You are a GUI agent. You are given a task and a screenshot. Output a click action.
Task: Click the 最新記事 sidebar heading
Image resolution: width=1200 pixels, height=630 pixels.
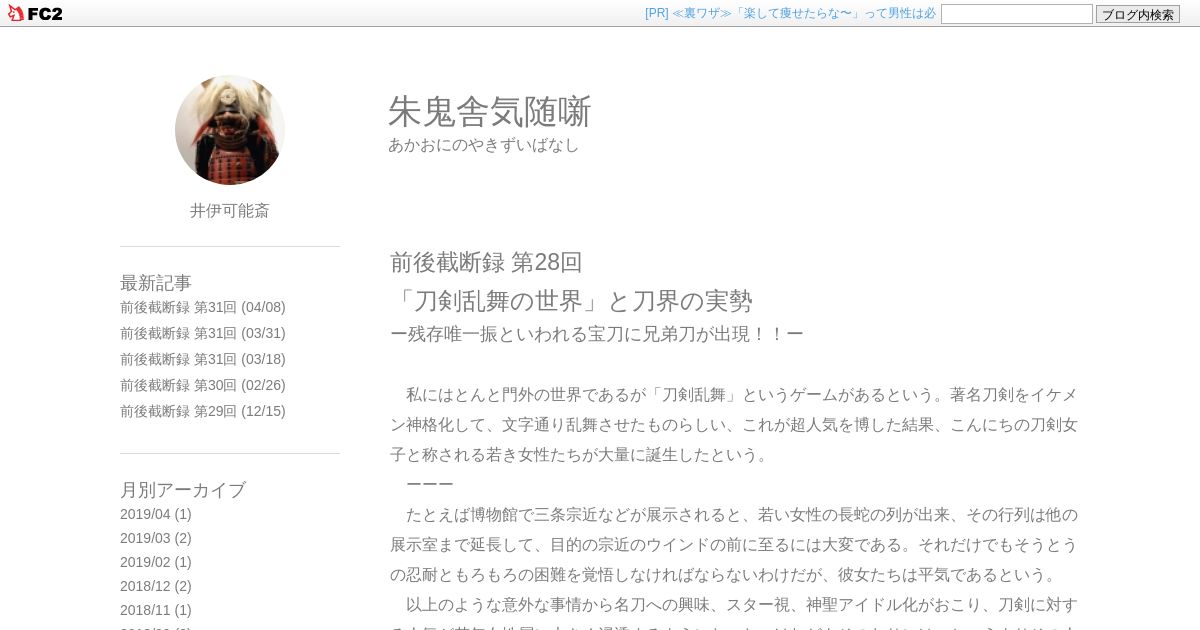click(x=156, y=283)
